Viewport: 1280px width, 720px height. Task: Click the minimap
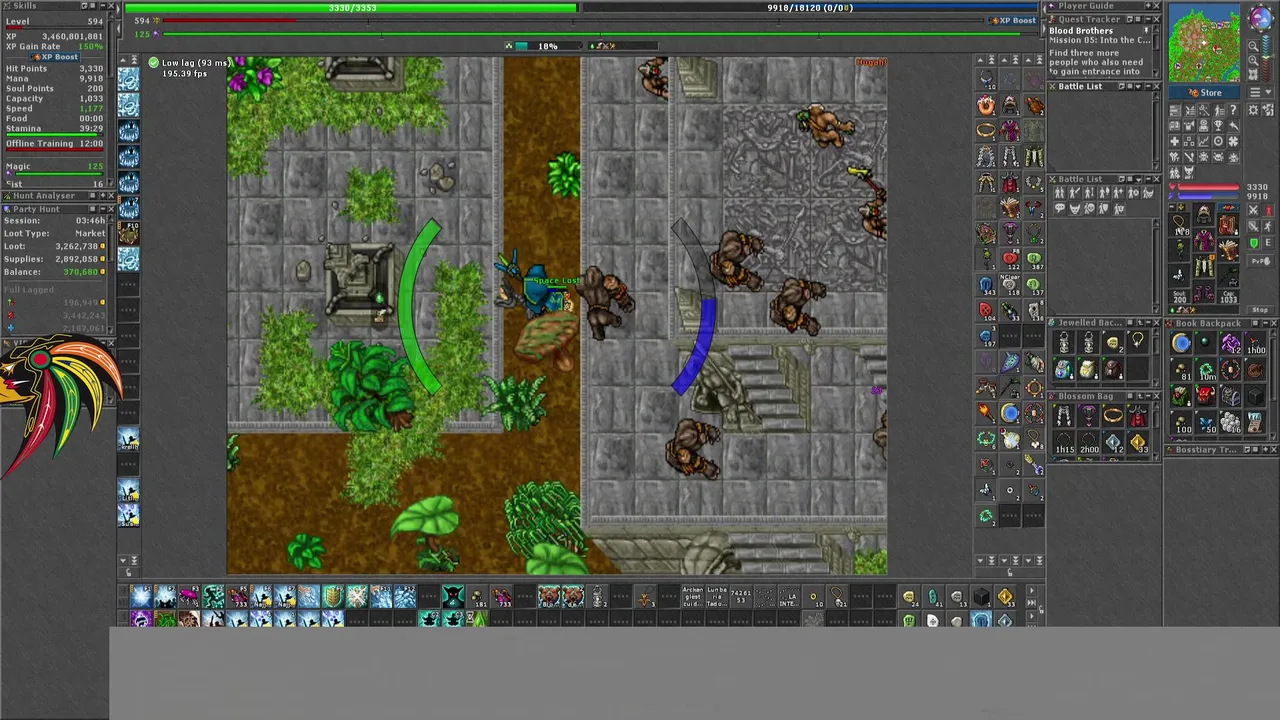coord(1204,43)
